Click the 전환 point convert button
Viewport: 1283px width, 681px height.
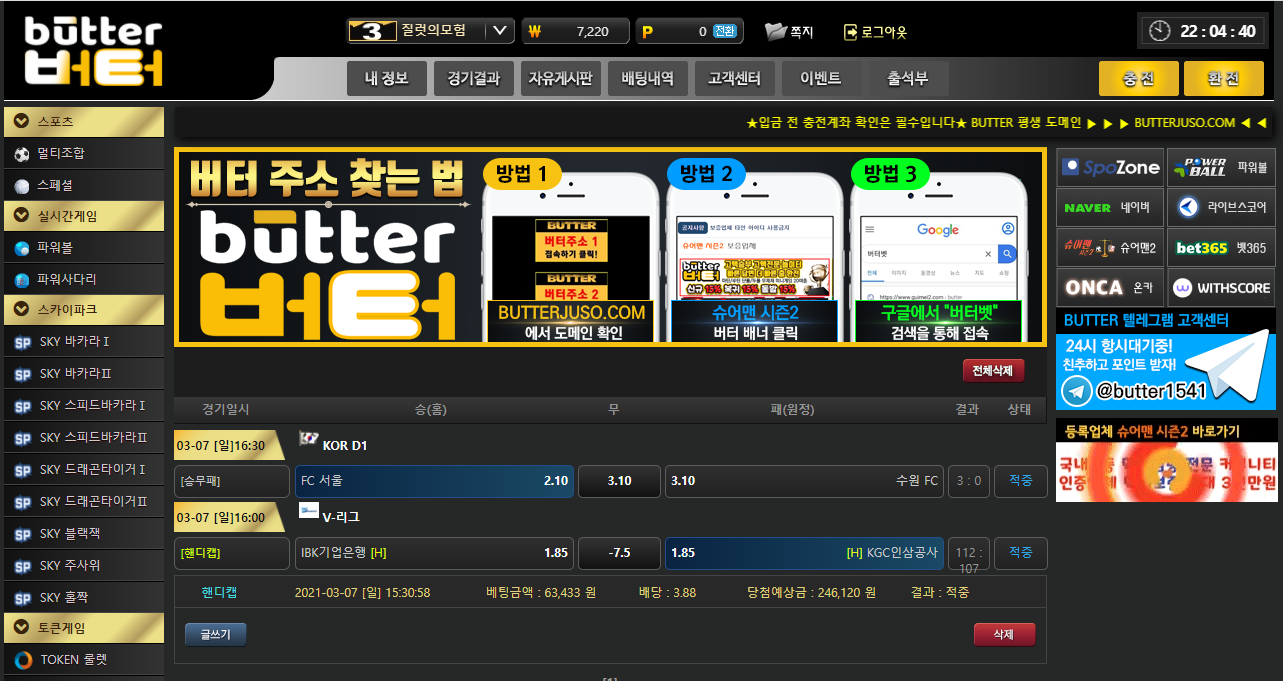click(725, 31)
